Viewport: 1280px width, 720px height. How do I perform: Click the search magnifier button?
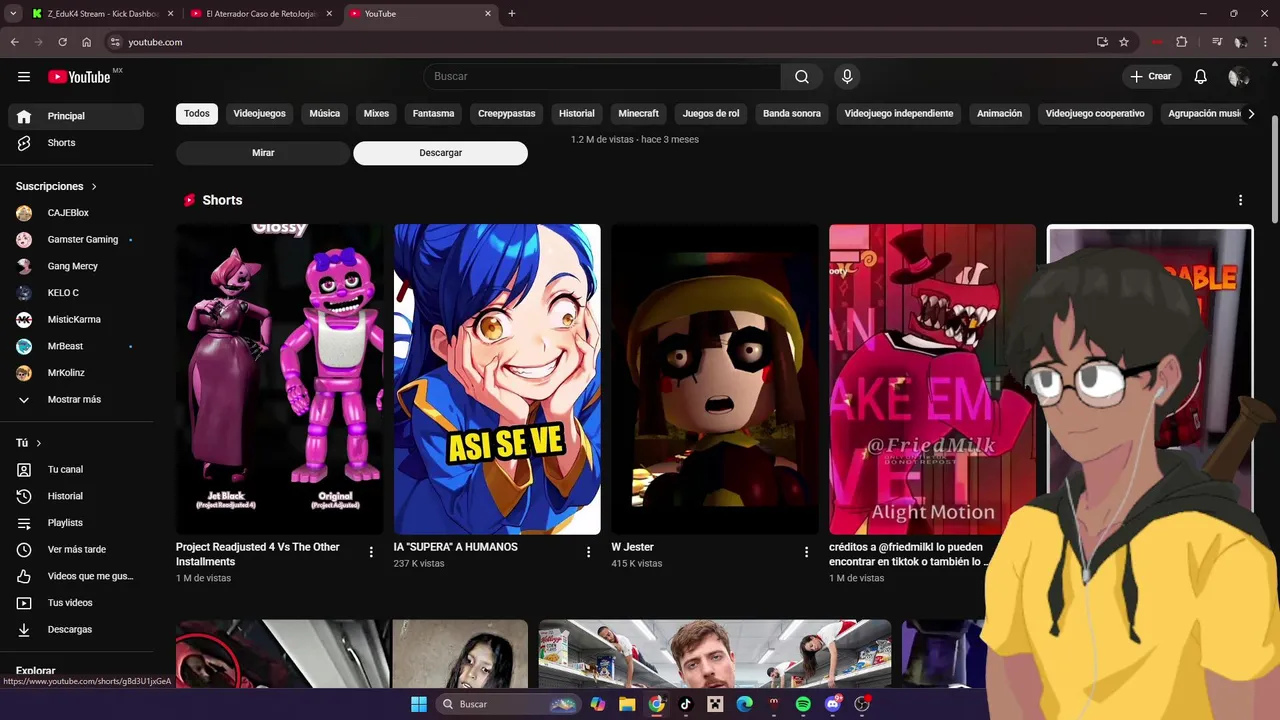802,77
